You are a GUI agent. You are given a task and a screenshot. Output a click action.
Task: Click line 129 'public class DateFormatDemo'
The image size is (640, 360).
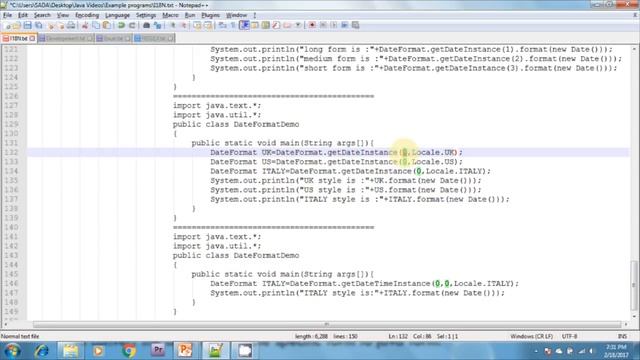(x=236, y=124)
